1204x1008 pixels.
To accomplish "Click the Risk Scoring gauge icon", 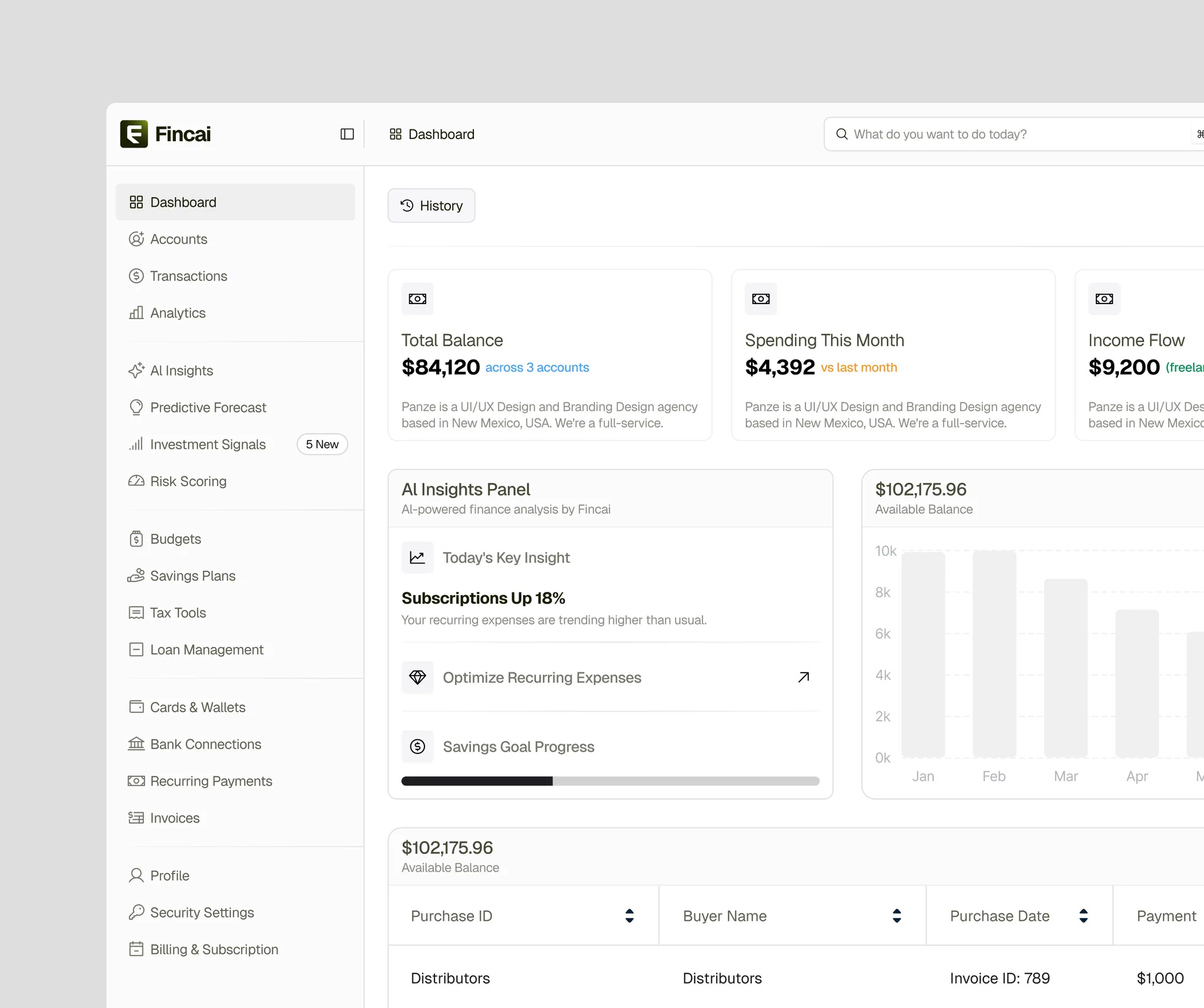I will [x=136, y=481].
